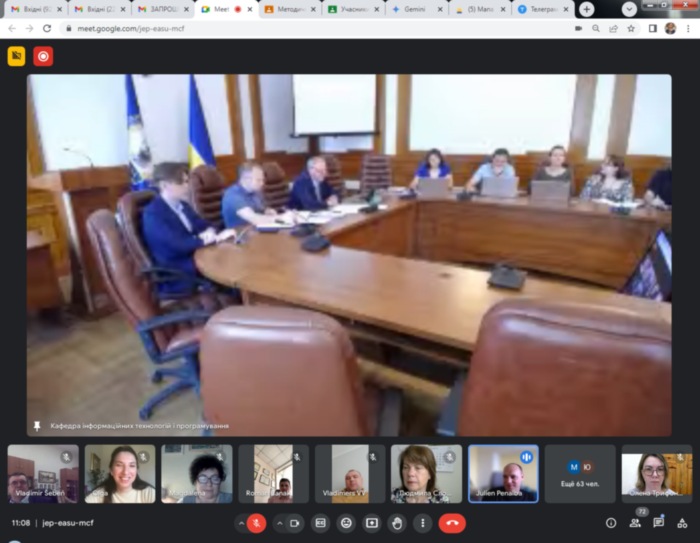Unmute the microphone in the call bar

coord(256,522)
